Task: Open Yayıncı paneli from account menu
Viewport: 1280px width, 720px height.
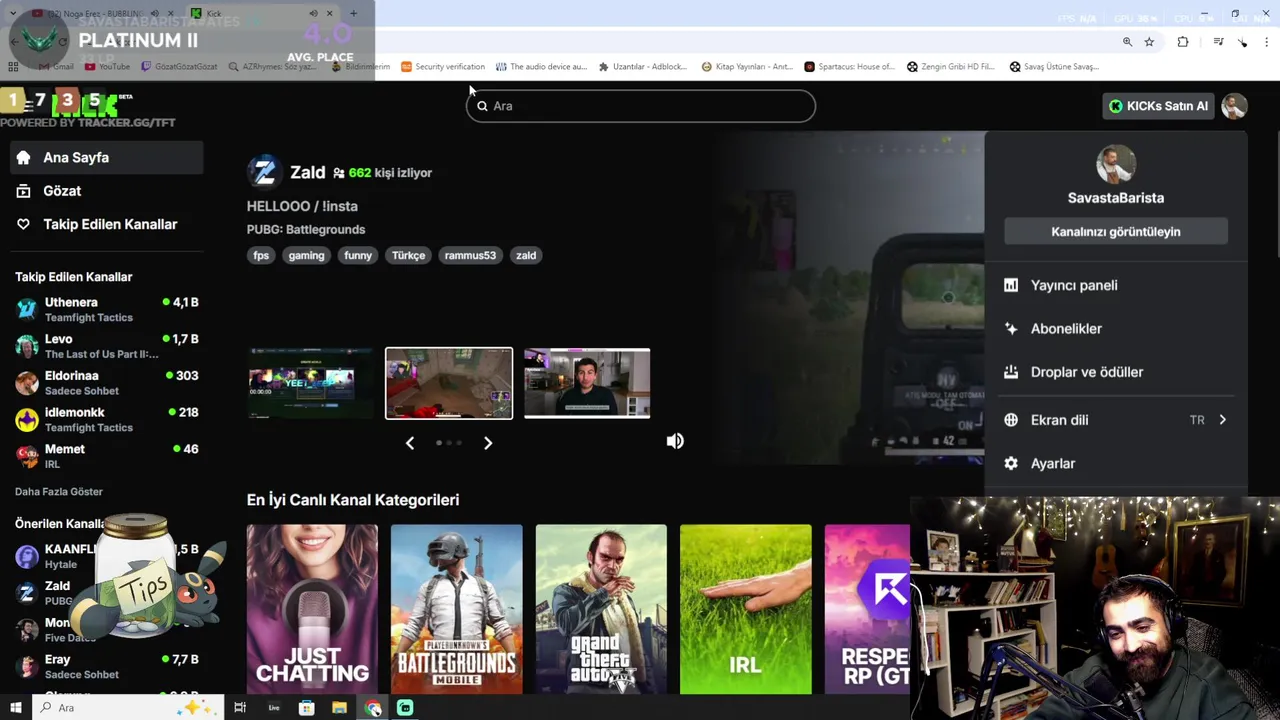Action: click(x=1073, y=285)
